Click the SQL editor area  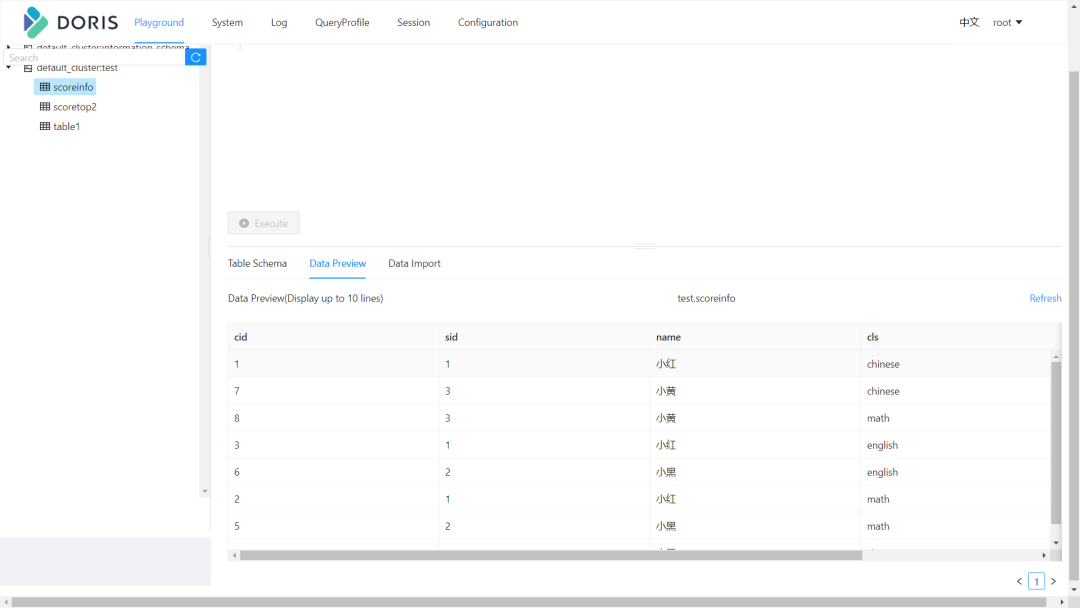pos(645,124)
